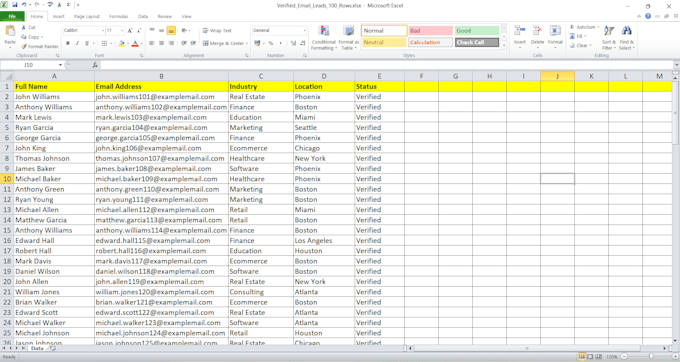Open Excel Help question mark icon
The image size is (680, 362).
point(648,16)
